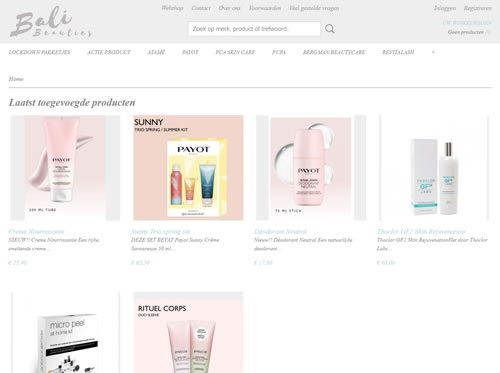Open the Atamé brand category

click(156, 52)
